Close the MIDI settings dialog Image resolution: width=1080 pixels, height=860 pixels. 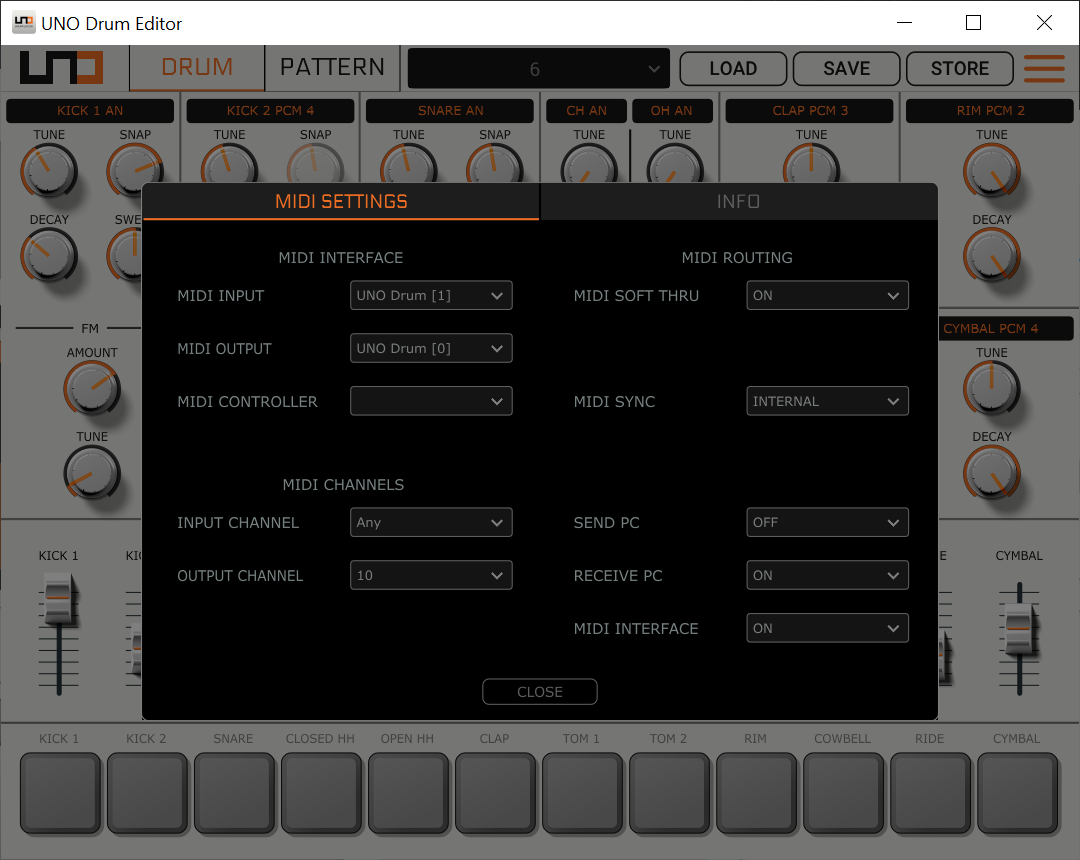(x=540, y=692)
